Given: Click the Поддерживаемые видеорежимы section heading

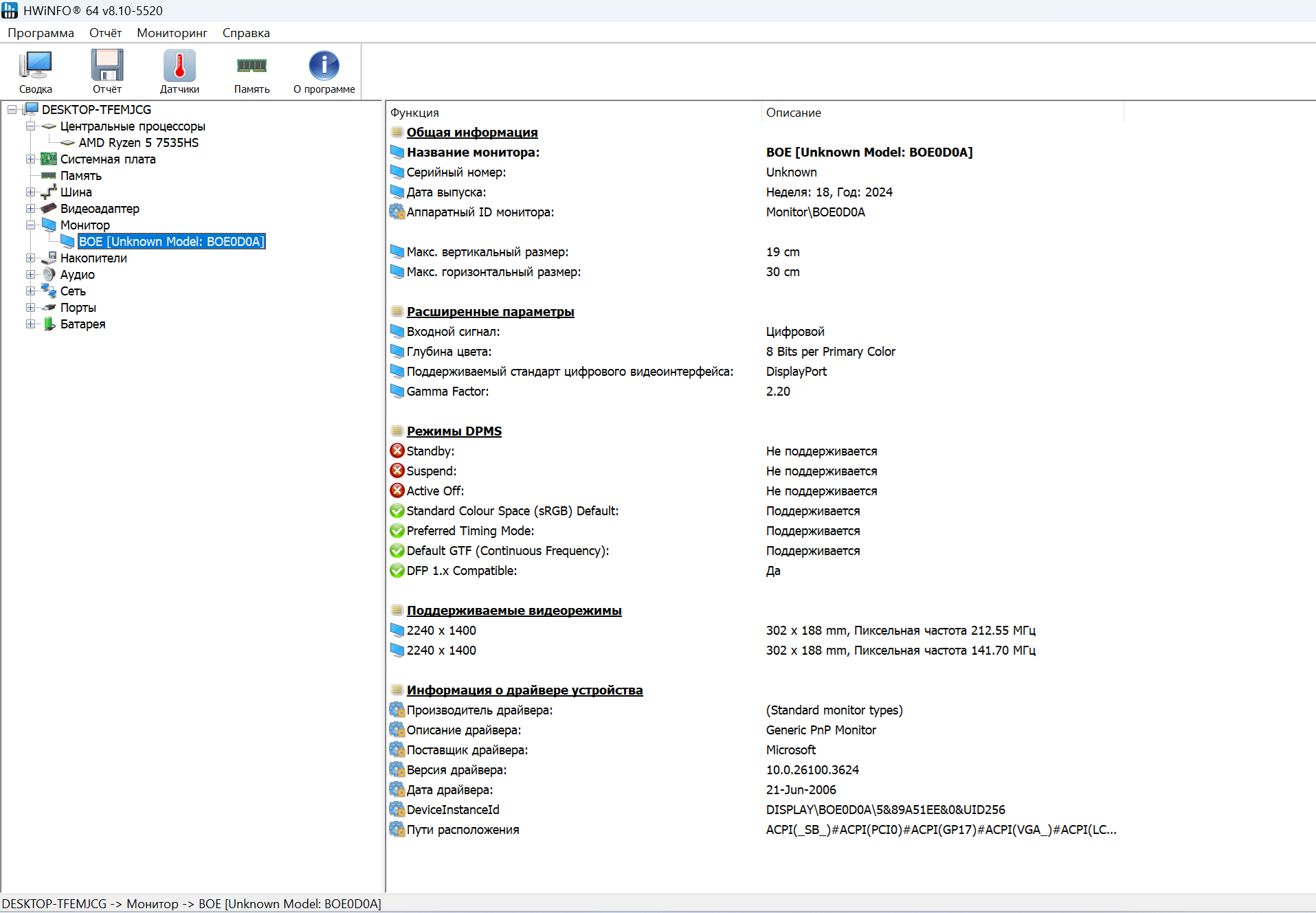Looking at the screenshot, I should click(x=514, y=611).
